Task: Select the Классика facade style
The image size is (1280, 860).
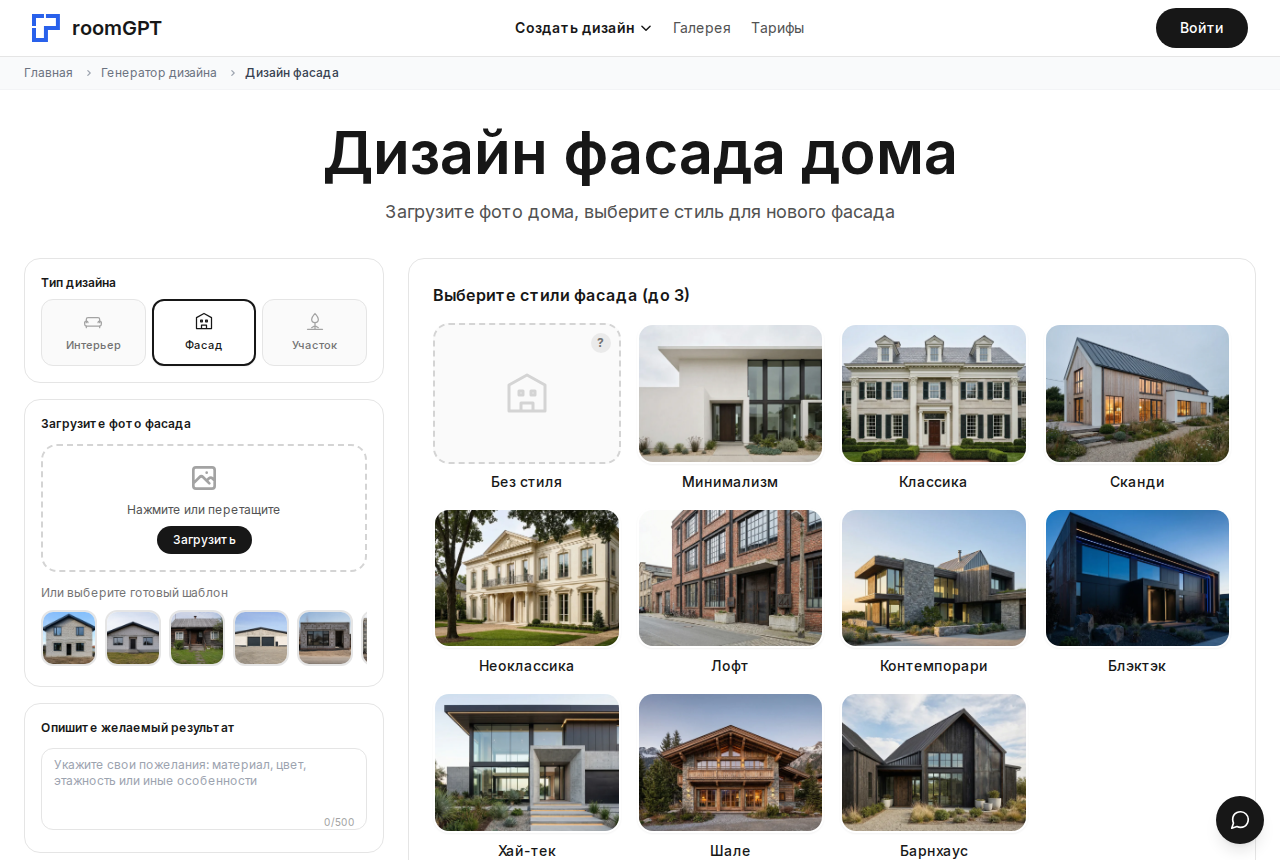Action: tap(934, 393)
